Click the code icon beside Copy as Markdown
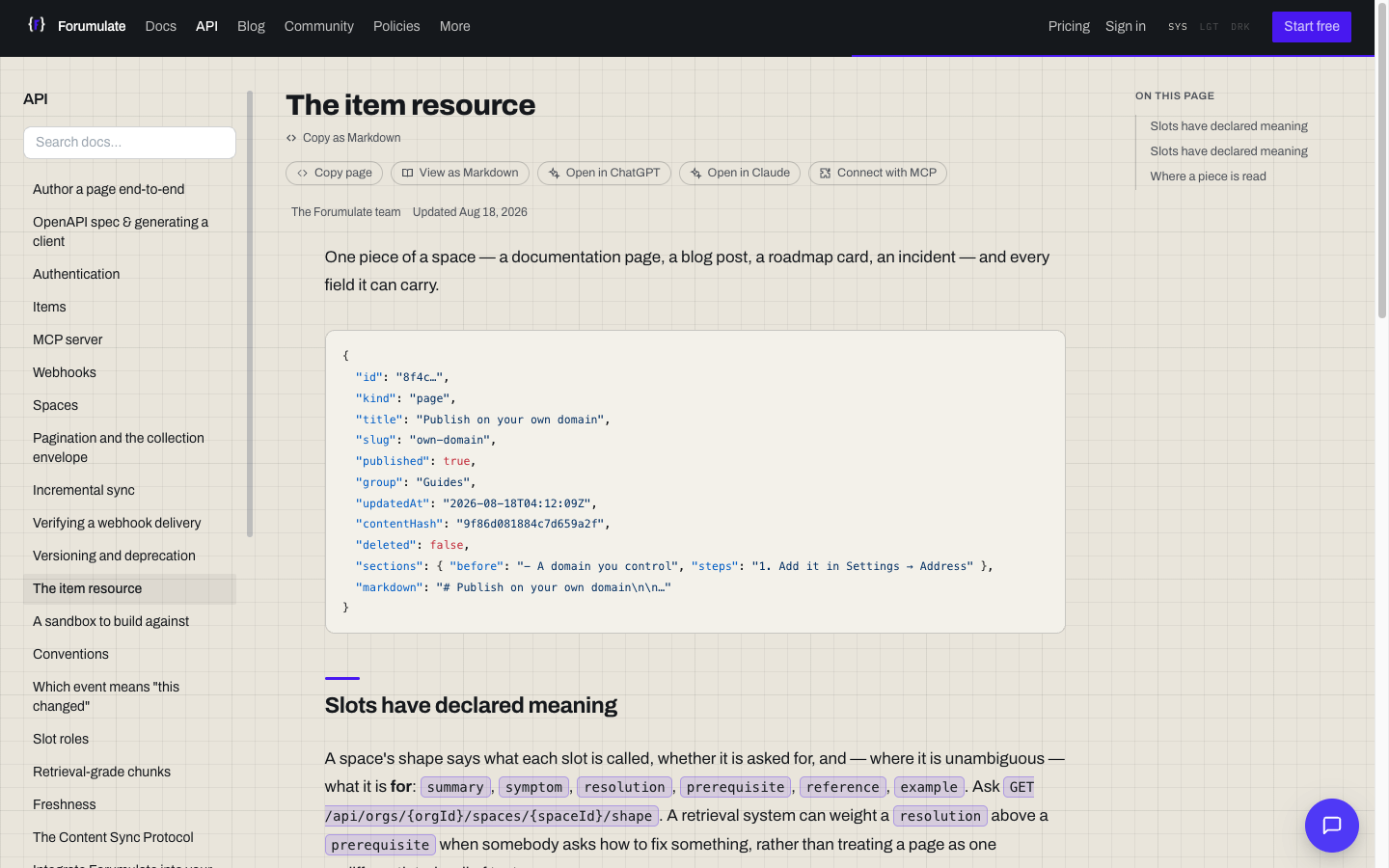The image size is (1389, 868). coord(291,138)
